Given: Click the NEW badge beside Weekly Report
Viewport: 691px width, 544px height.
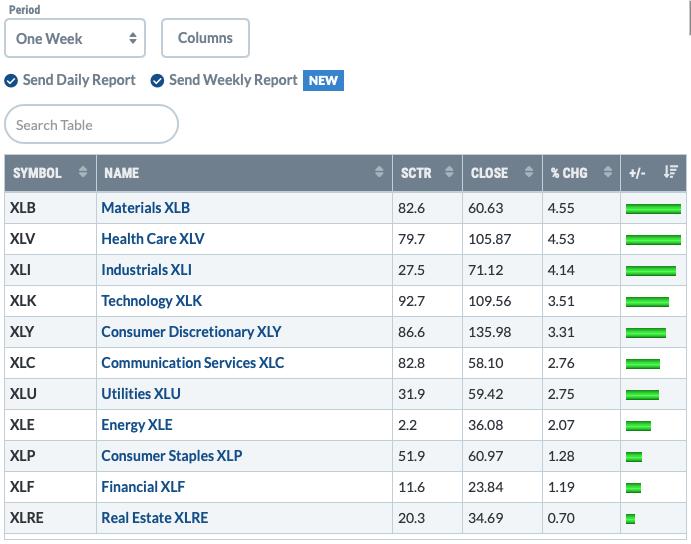Looking at the screenshot, I should [323, 81].
